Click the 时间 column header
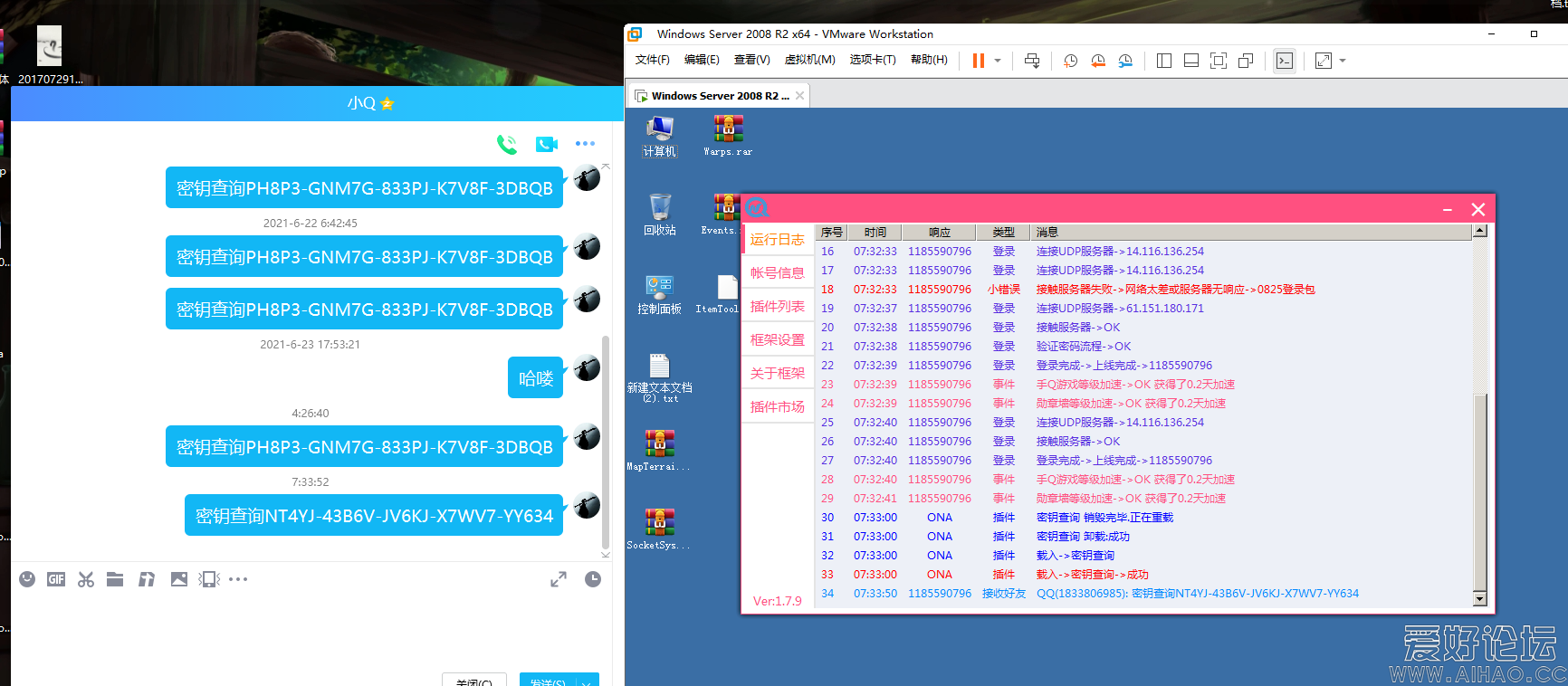 [x=875, y=233]
